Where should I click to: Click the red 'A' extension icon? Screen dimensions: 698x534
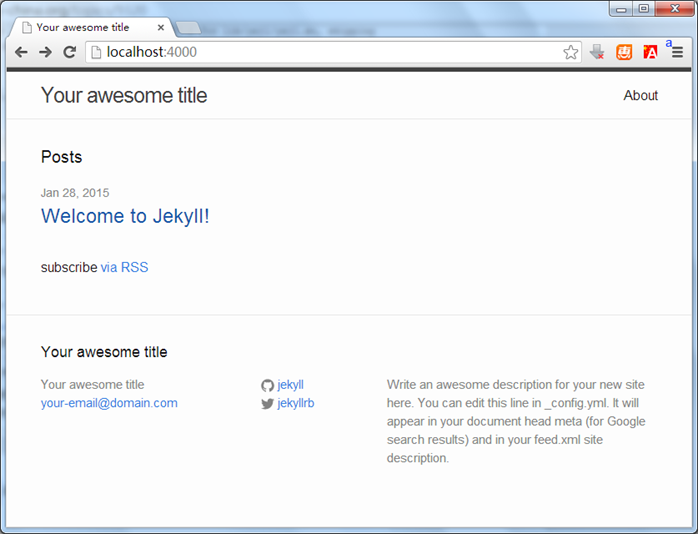pyautogui.click(x=650, y=52)
